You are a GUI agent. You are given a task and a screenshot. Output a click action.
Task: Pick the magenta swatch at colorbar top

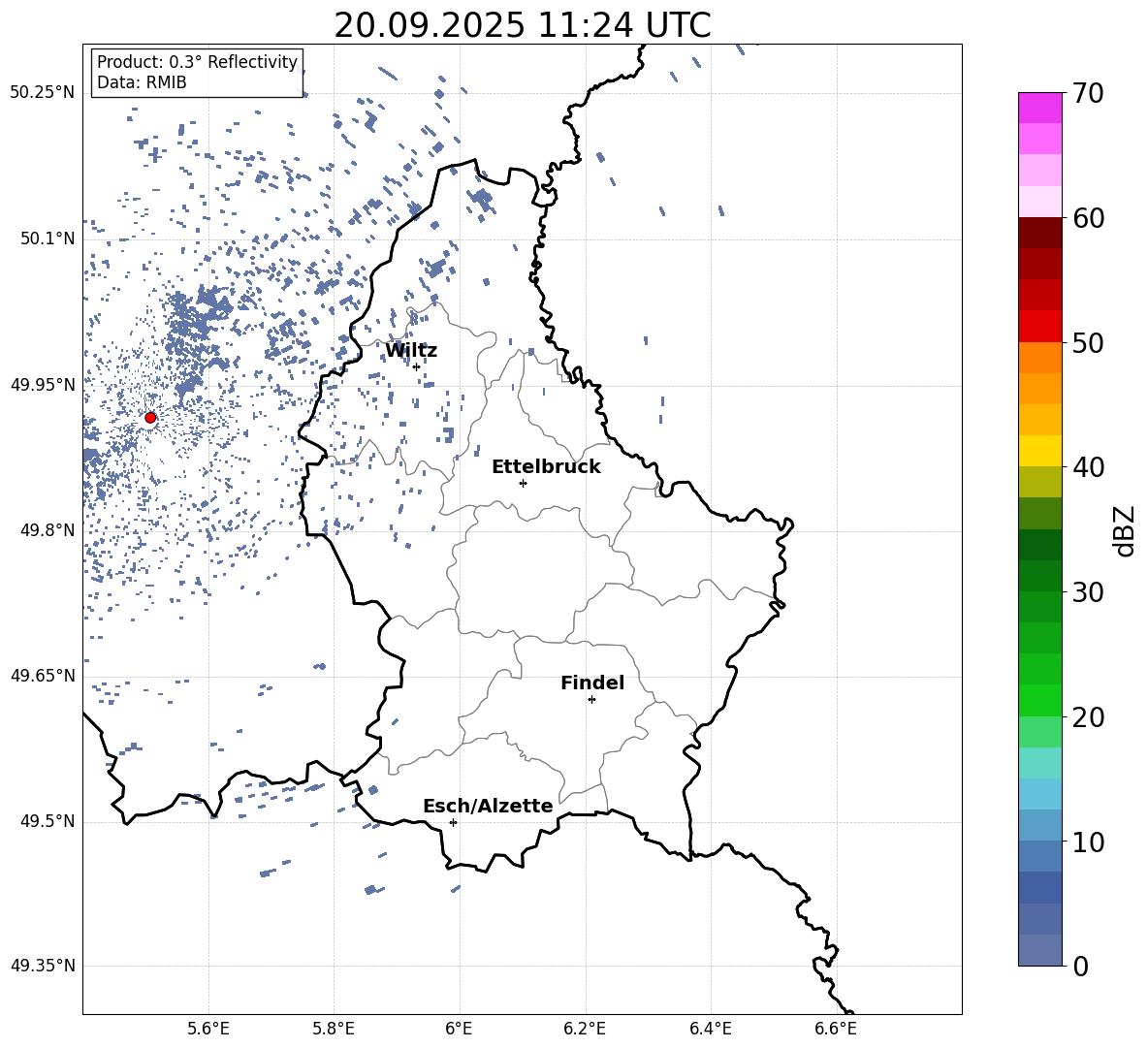tap(1040, 108)
